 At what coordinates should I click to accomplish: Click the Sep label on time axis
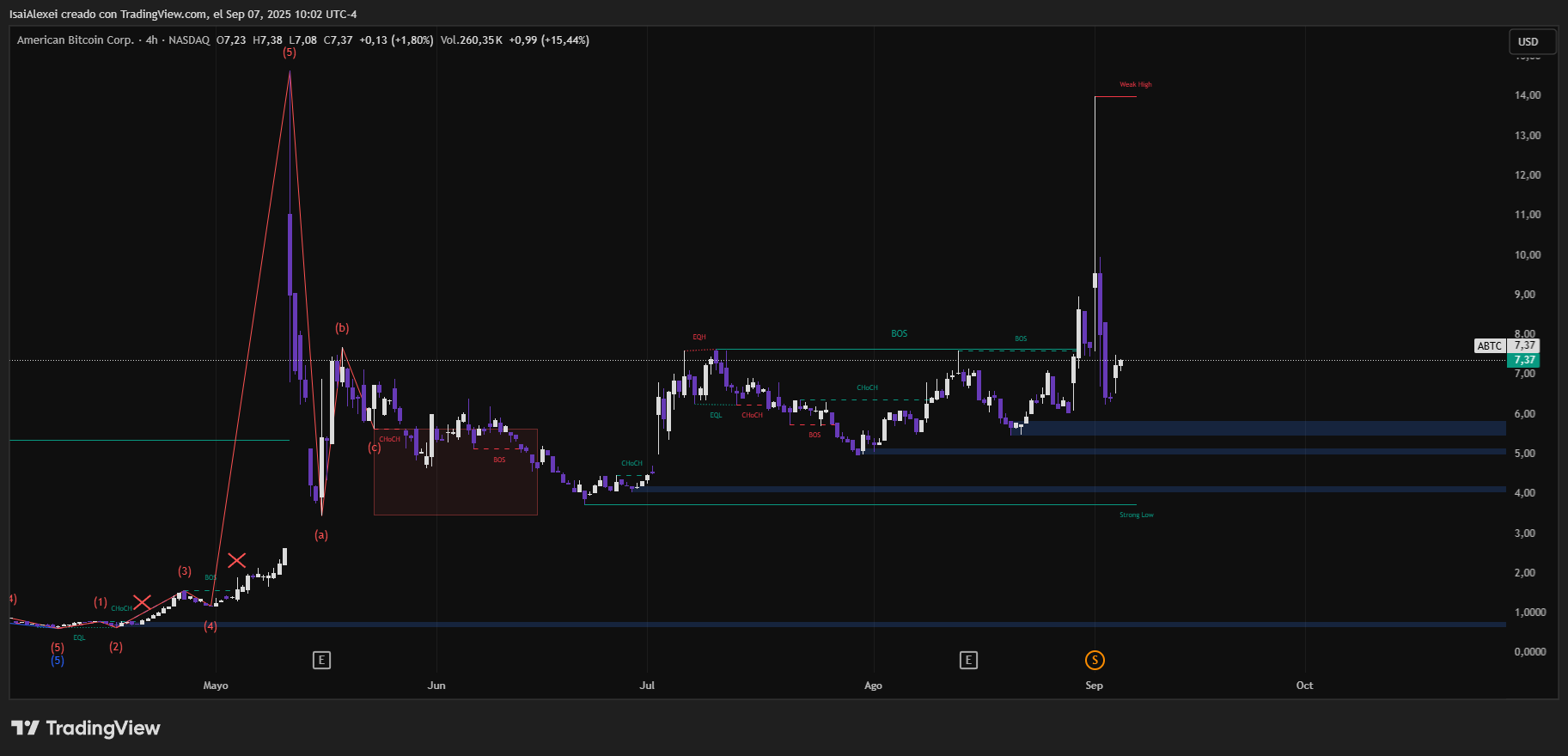[x=1094, y=686]
